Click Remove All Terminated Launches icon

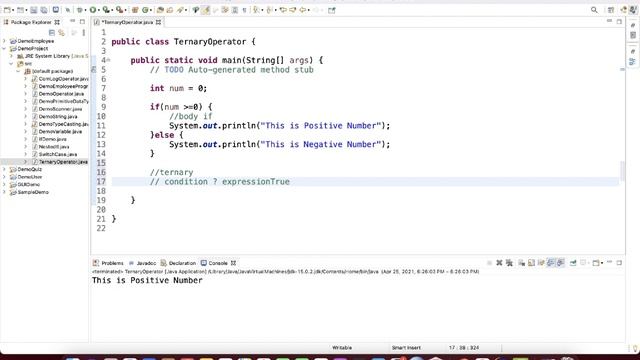pyautogui.click(x=509, y=263)
